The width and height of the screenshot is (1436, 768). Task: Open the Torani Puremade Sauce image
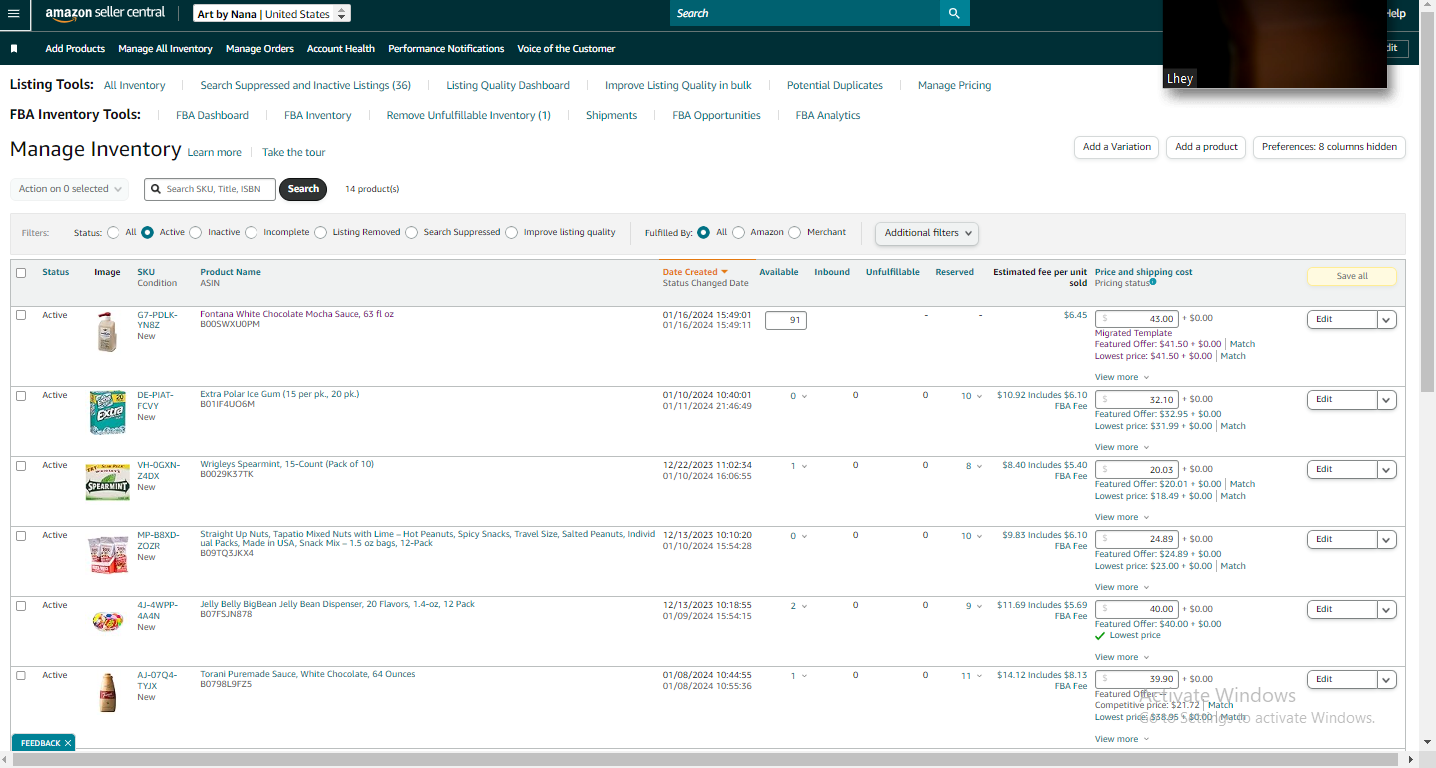[107, 692]
